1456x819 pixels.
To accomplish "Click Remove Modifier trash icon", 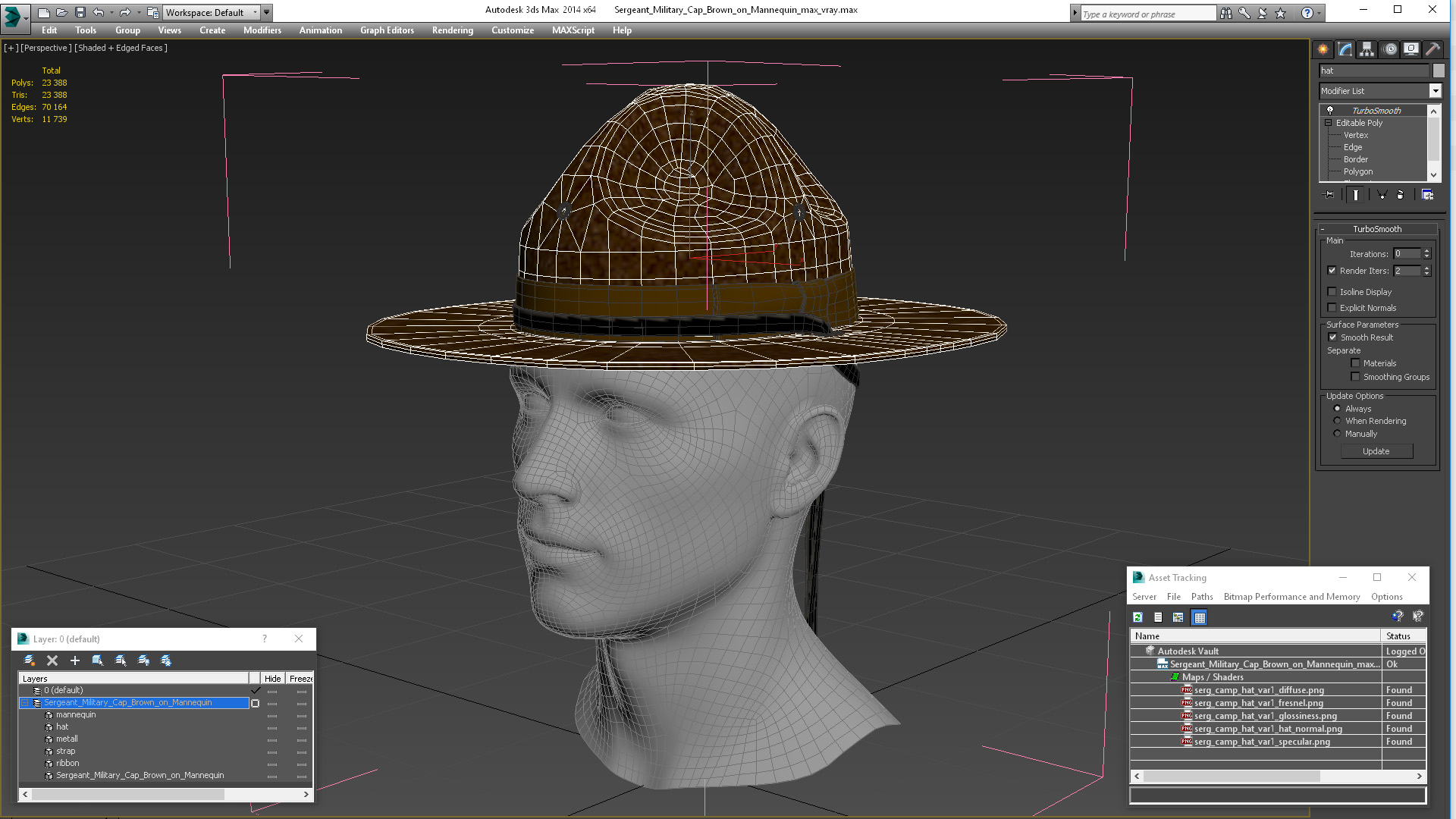I will point(1401,195).
